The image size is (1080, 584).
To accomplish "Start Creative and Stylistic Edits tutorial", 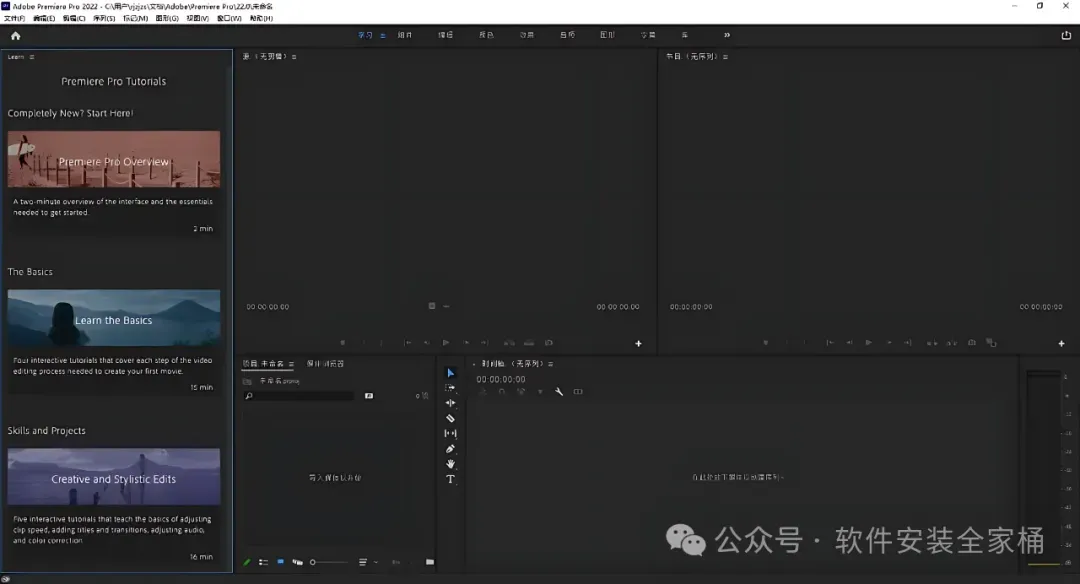I will coord(114,477).
